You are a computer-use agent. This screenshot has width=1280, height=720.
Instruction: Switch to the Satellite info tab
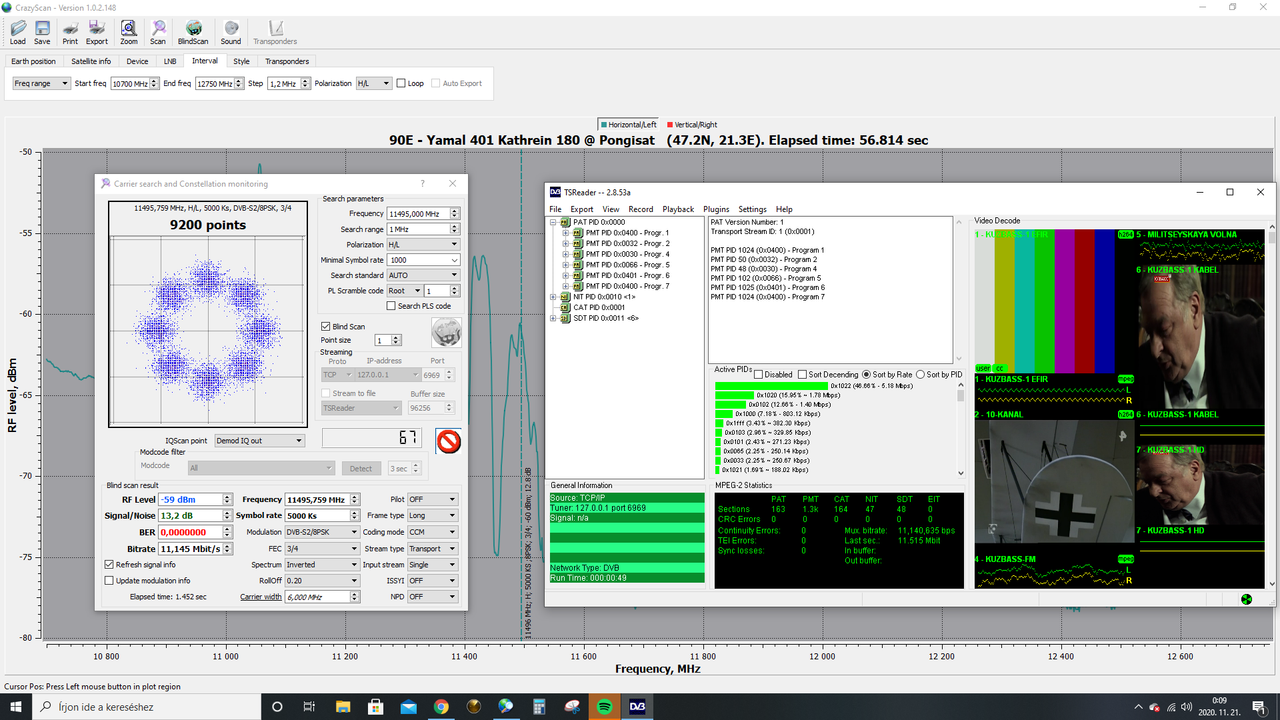[x=91, y=61]
